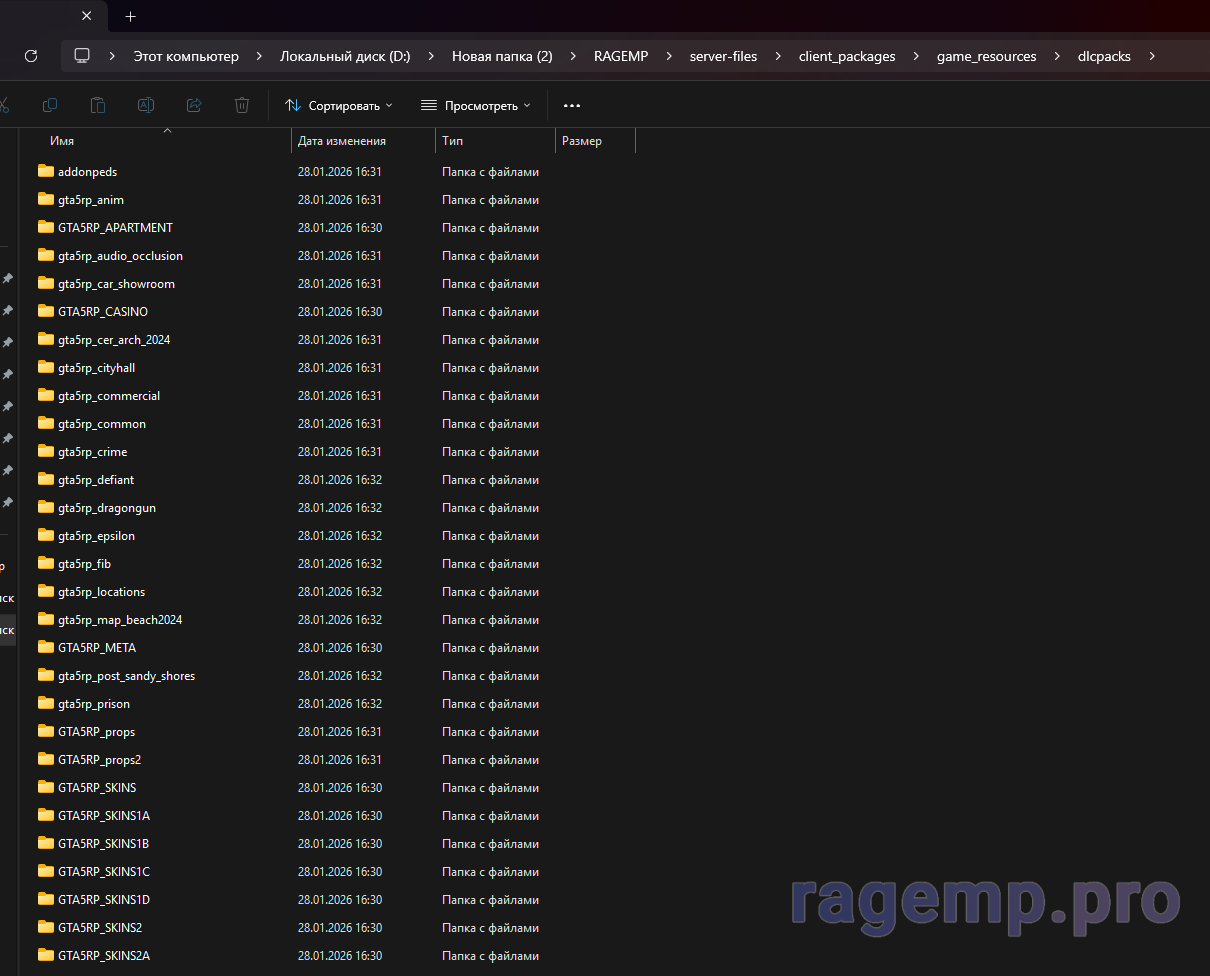Click the Rename icon in toolbar

(x=146, y=105)
